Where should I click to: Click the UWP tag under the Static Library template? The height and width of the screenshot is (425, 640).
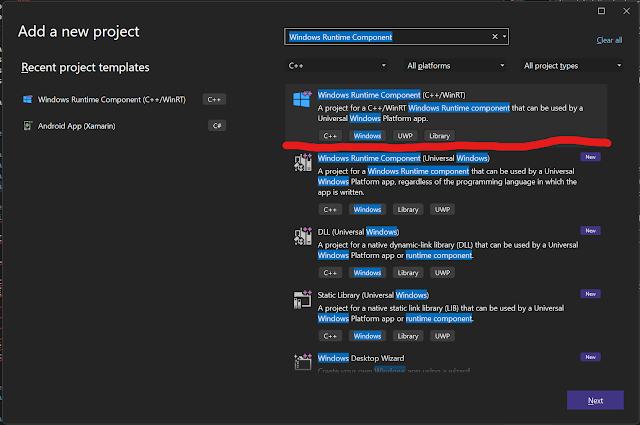(442, 336)
